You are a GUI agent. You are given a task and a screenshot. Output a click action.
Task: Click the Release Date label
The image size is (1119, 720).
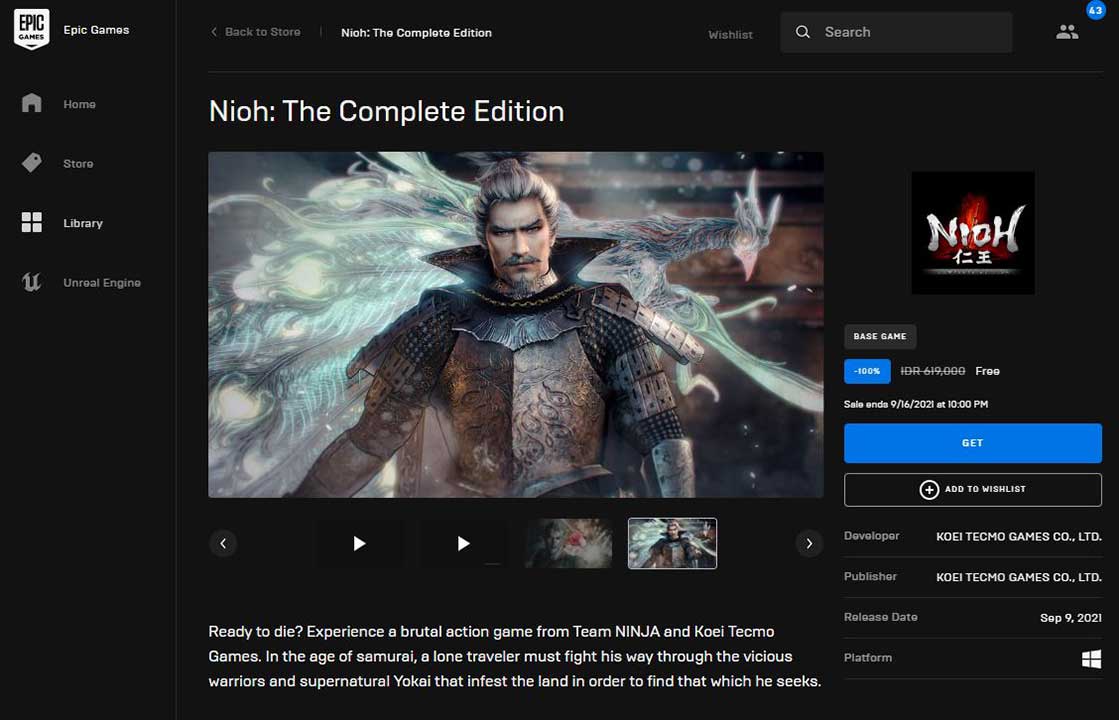click(x=881, y=617)
